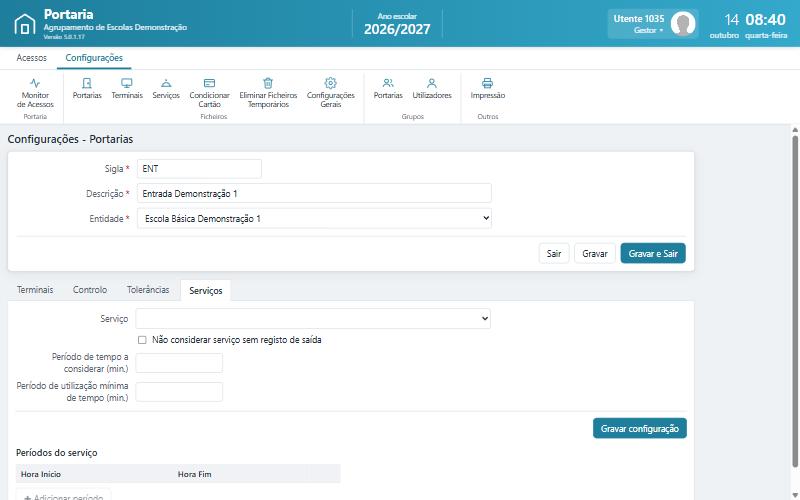
Task: Open the Serviço dropdown list
Action: pos(313,318)
